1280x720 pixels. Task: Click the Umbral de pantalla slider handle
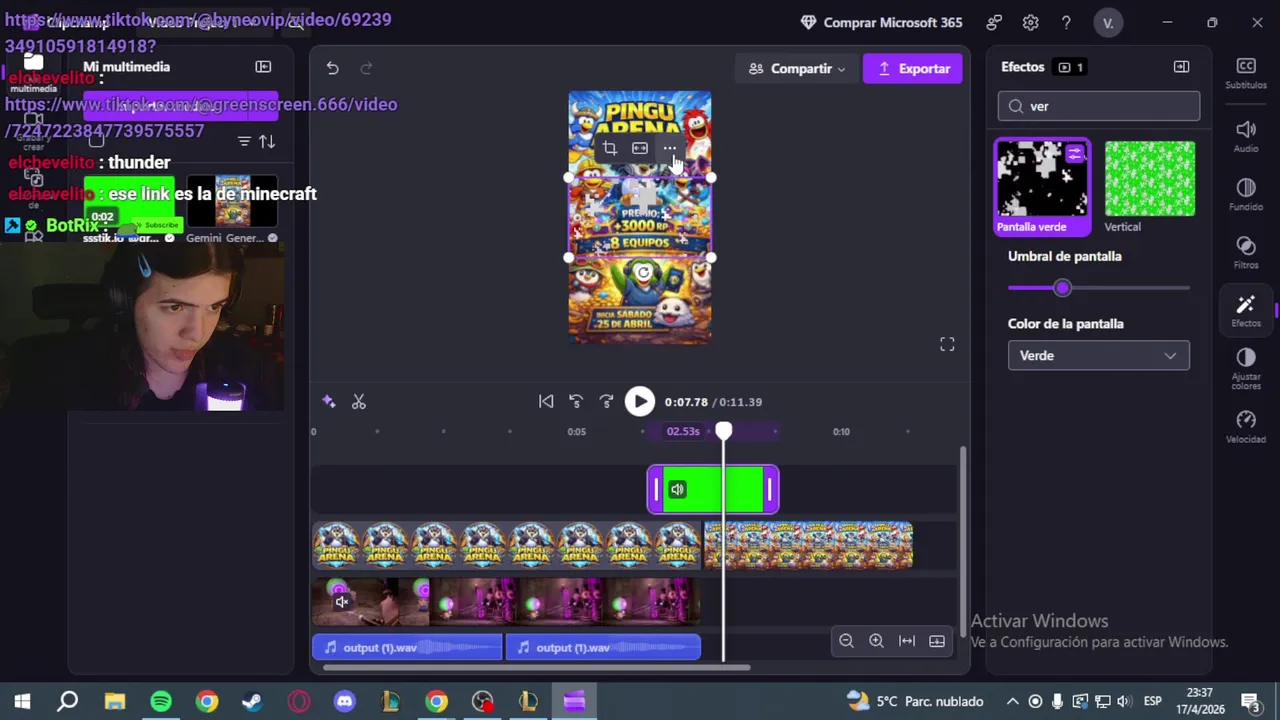[1062, 288]
